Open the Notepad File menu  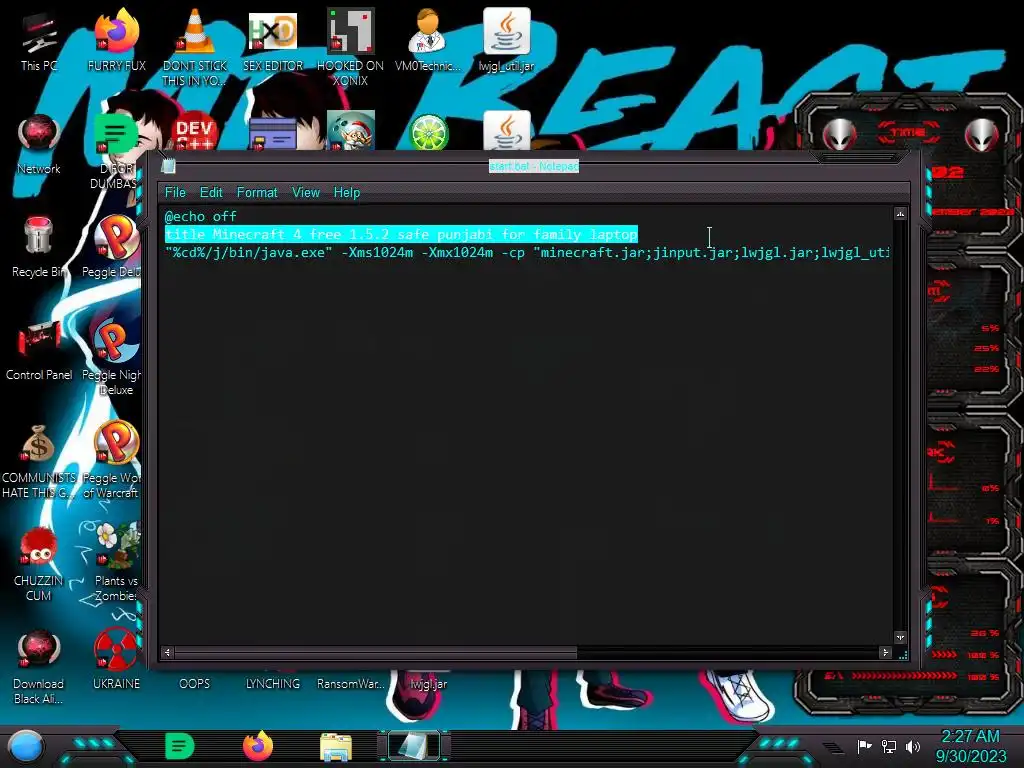[x=175, y=193]
